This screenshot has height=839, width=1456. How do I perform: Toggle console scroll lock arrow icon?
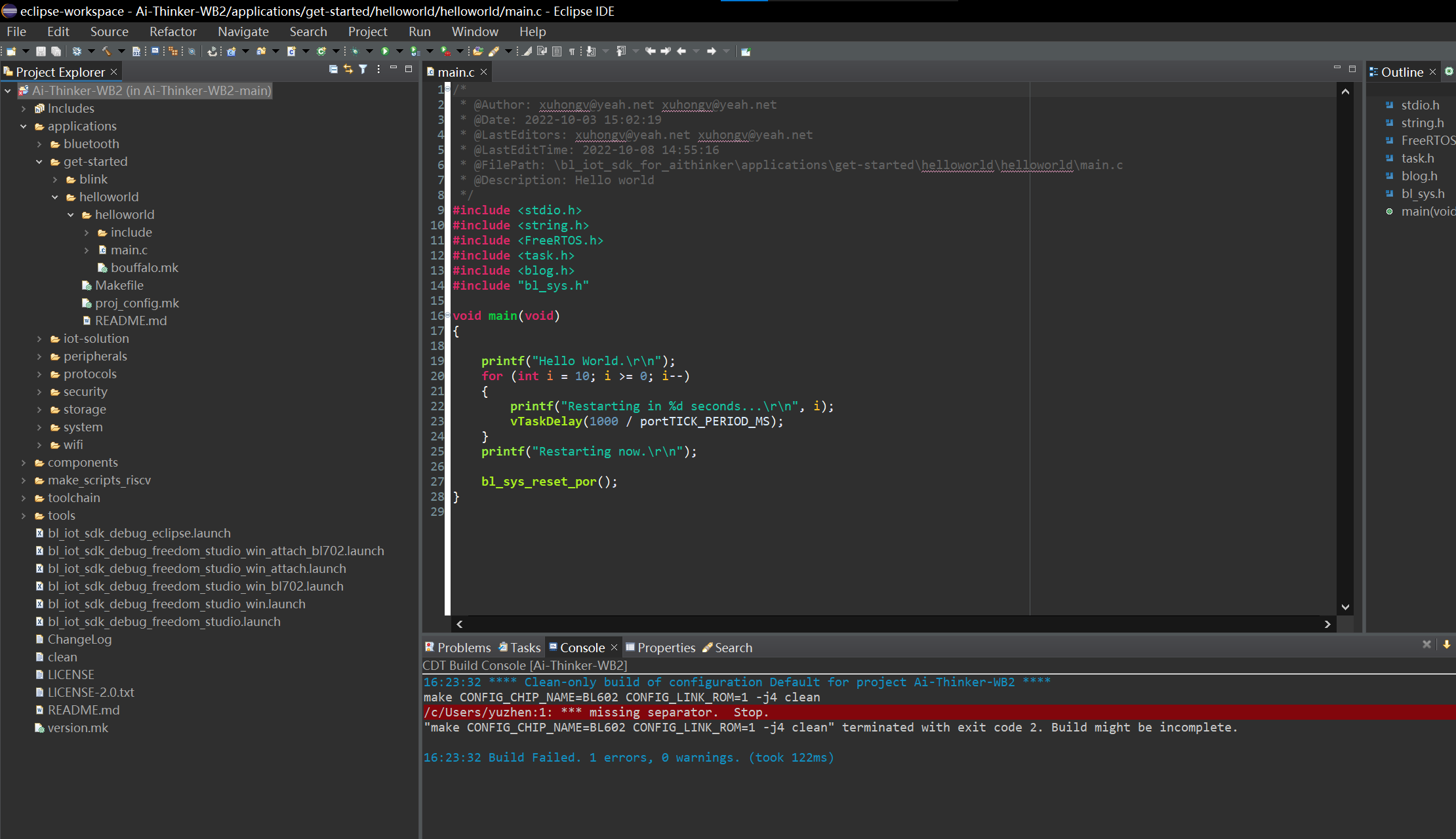click(x=1446, y=644)
